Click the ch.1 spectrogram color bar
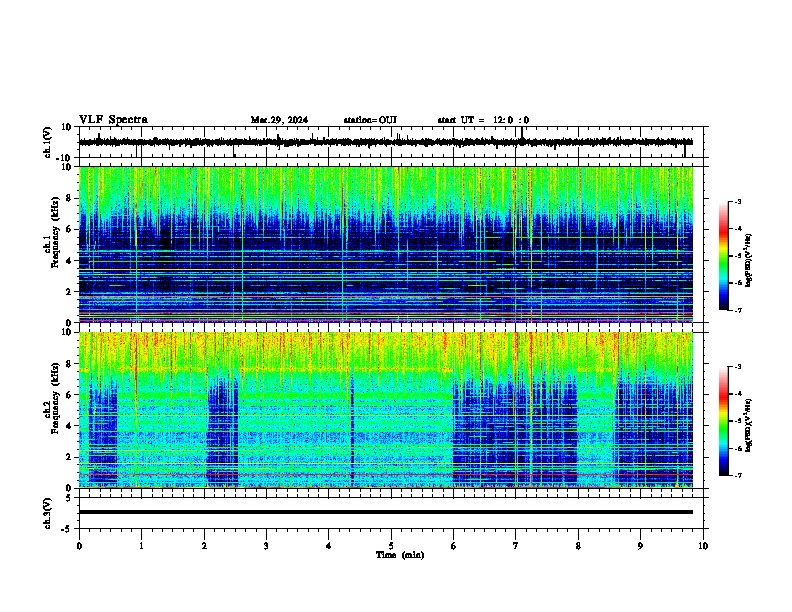792x612 pixels. pyautogui.click(x=724, y=256)
